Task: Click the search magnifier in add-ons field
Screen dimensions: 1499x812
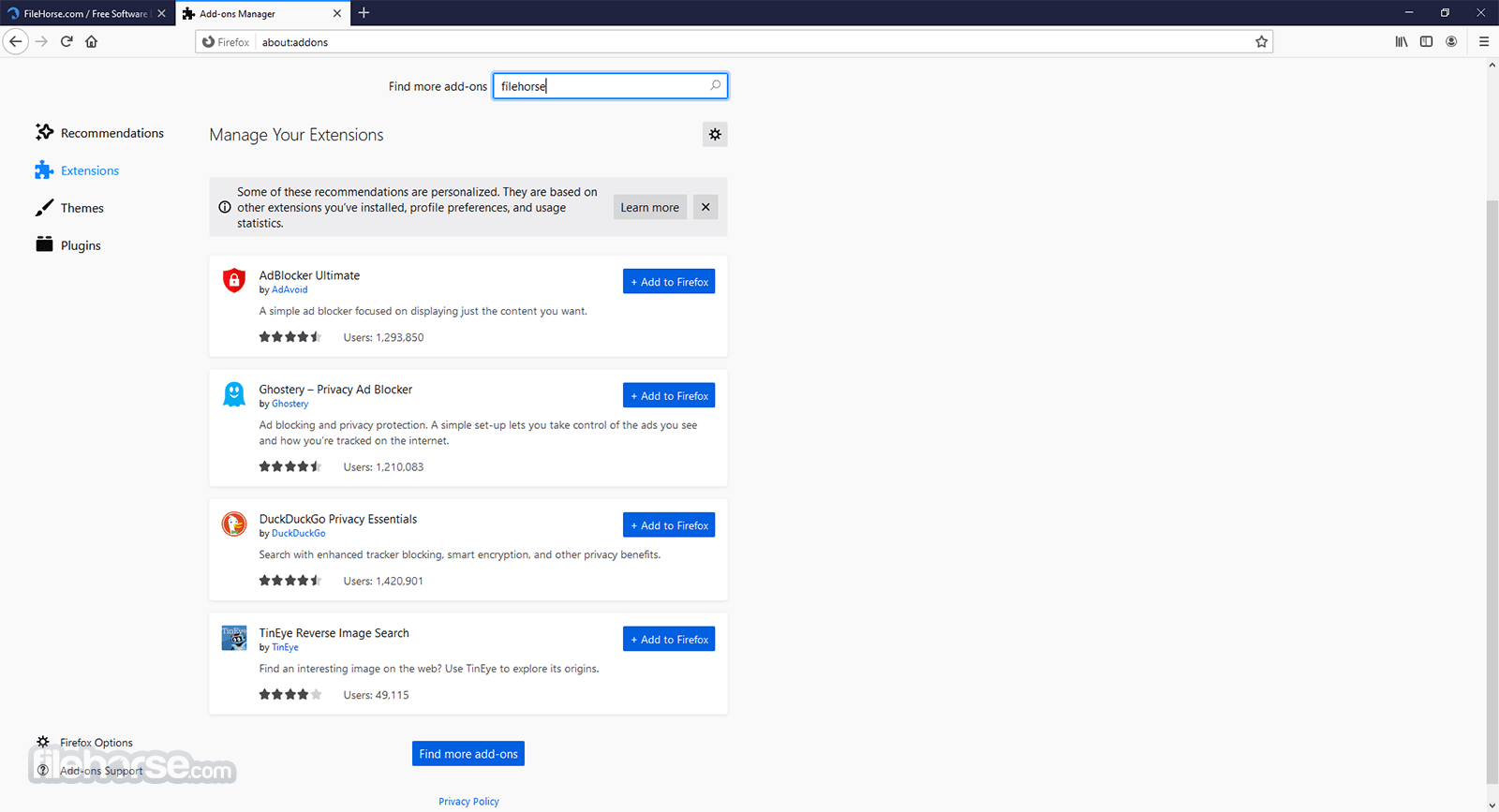Action: click(716, 85)
